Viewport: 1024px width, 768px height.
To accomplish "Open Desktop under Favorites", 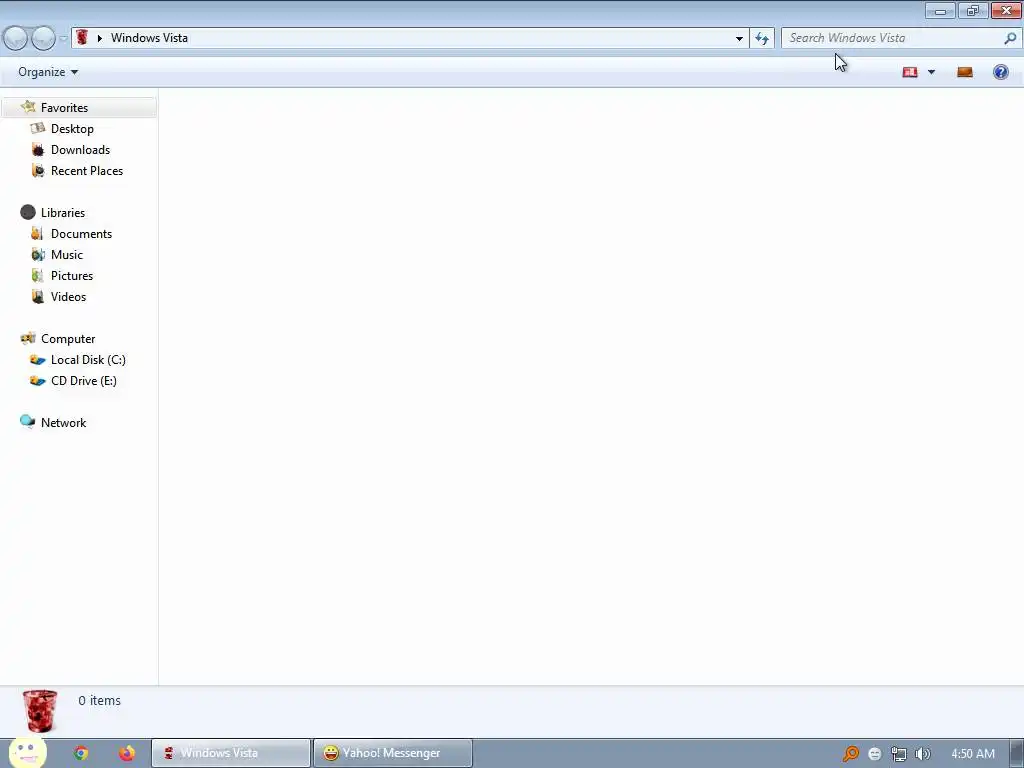I will pos(72,129).
